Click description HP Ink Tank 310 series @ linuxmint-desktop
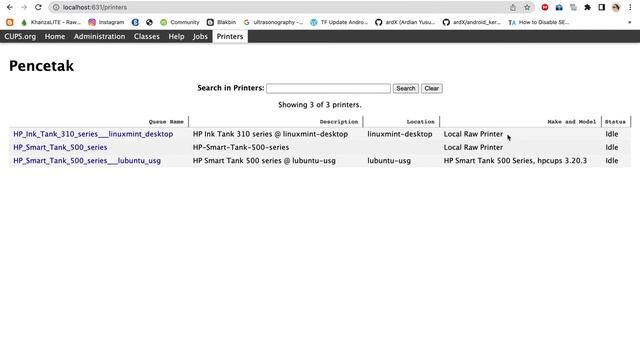Viewport: 640px width, 360px height. pos(270,134)
